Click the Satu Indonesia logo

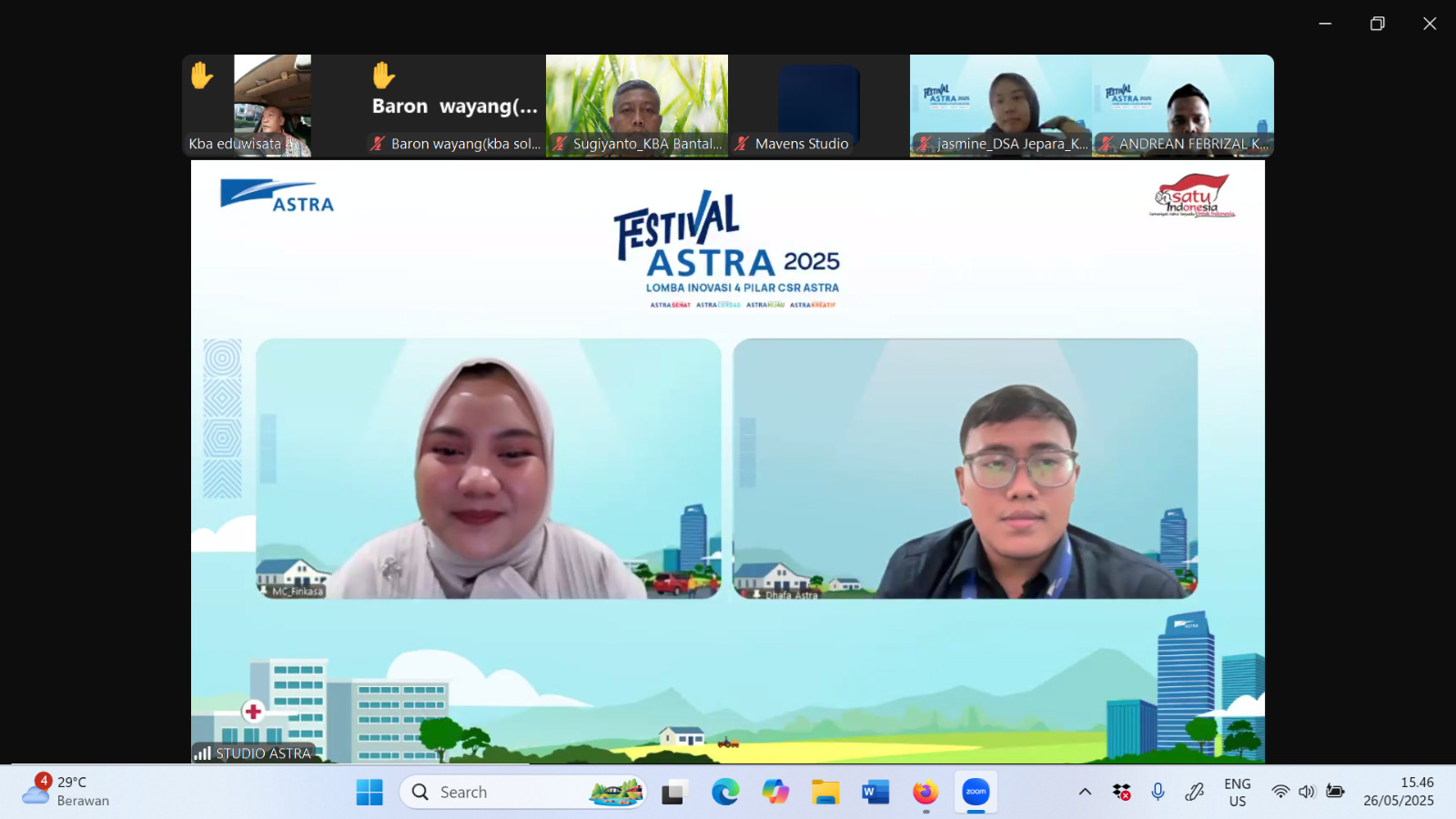[1192, 196]
